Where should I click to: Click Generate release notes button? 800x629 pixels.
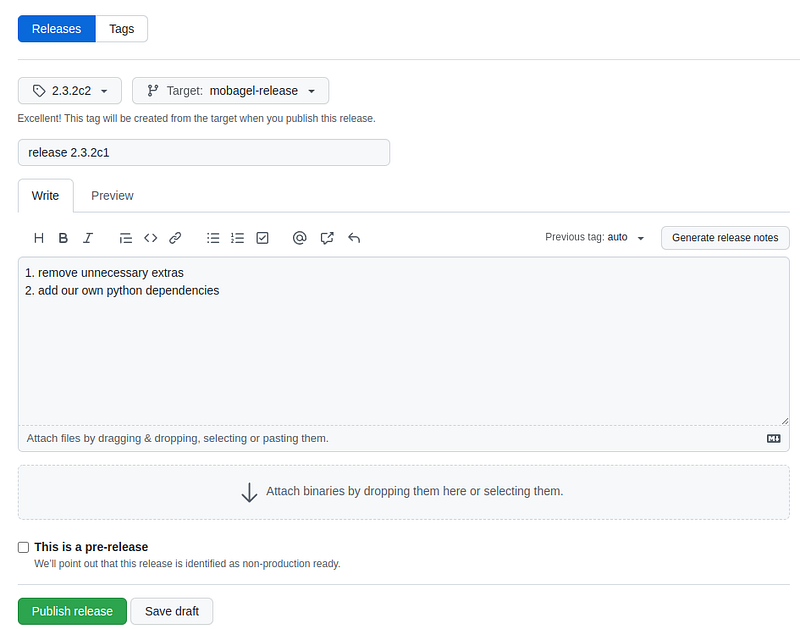tap(725, 238)
